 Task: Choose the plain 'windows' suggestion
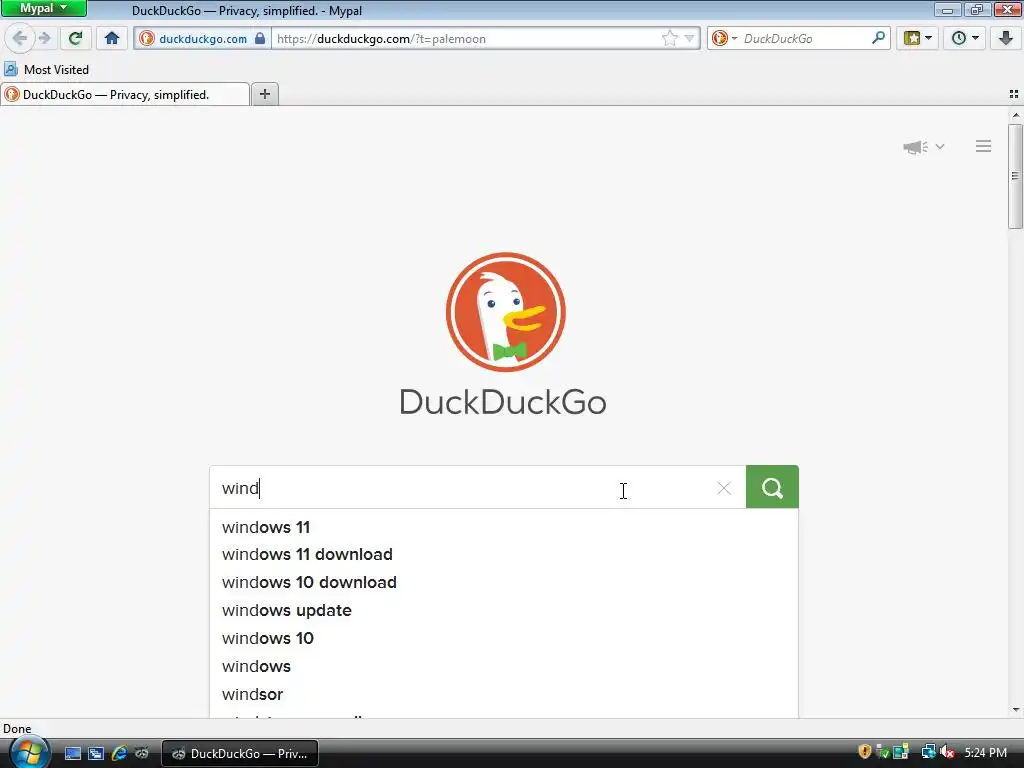504,667
